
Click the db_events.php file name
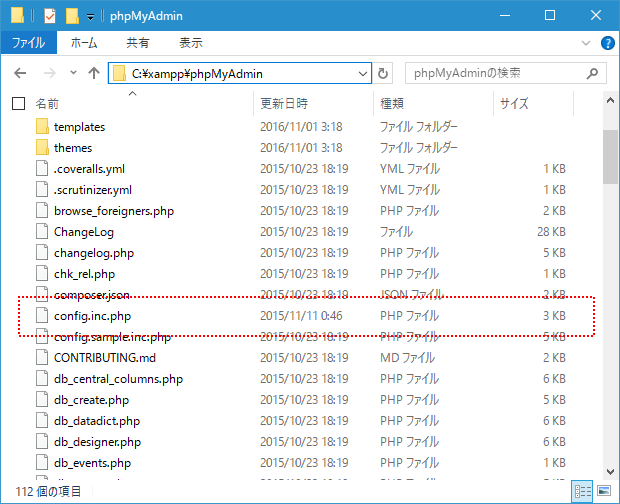(93, 463)
